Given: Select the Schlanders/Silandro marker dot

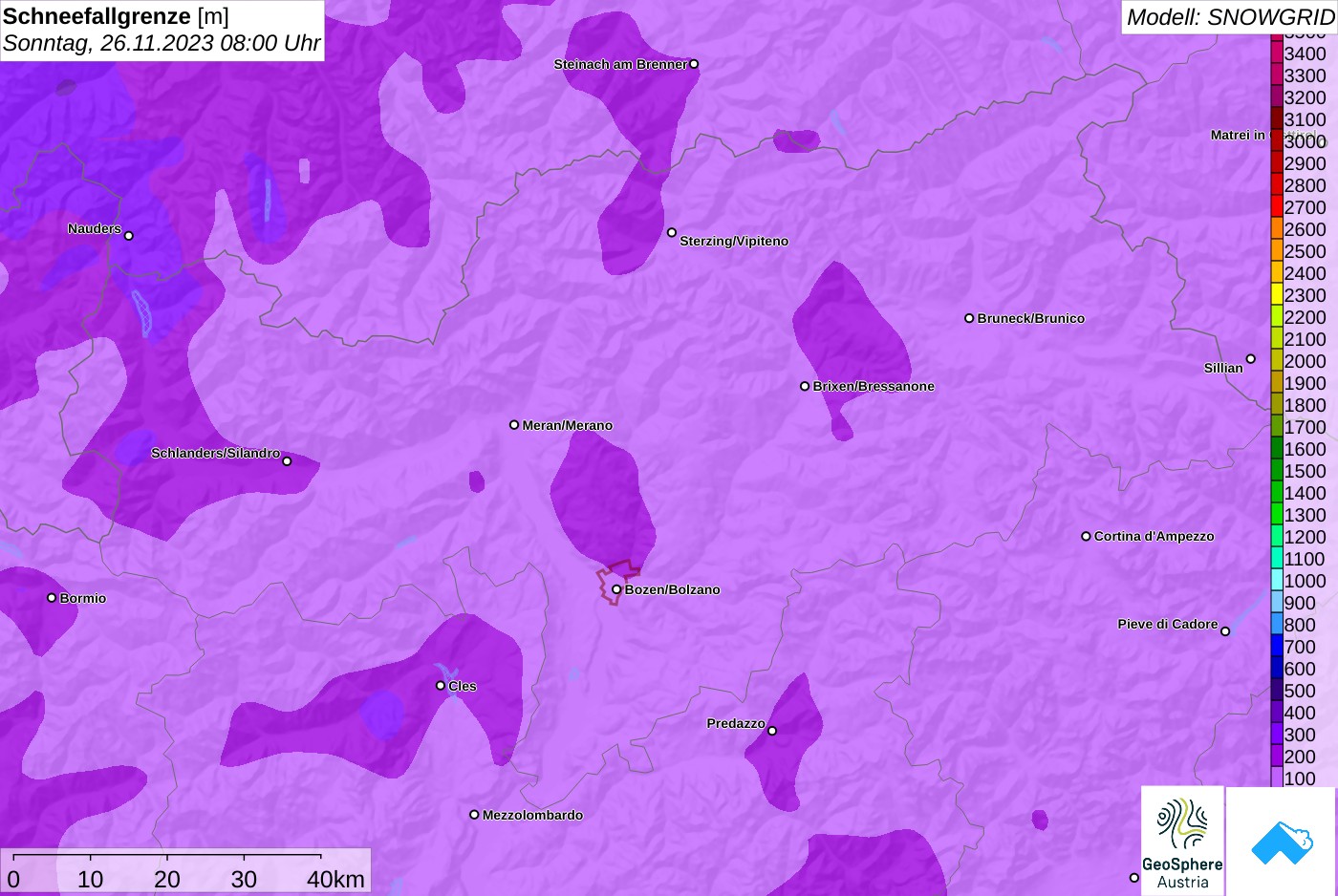Looking at the screenshot, I should coord(287,461).
